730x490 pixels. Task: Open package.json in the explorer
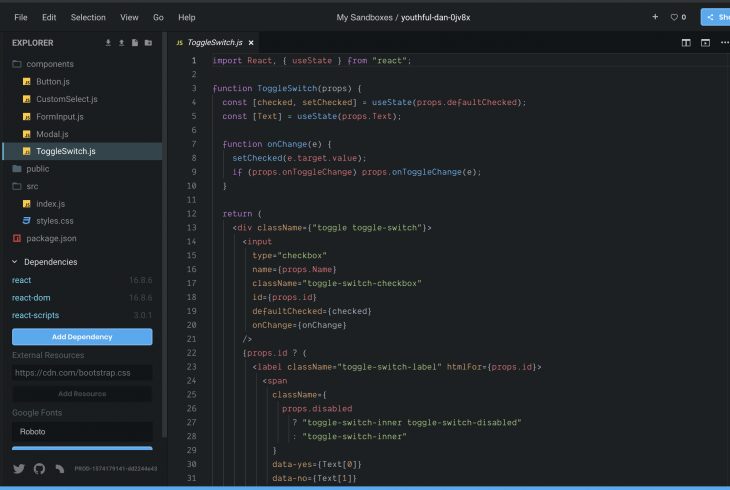tap(51, 238)
